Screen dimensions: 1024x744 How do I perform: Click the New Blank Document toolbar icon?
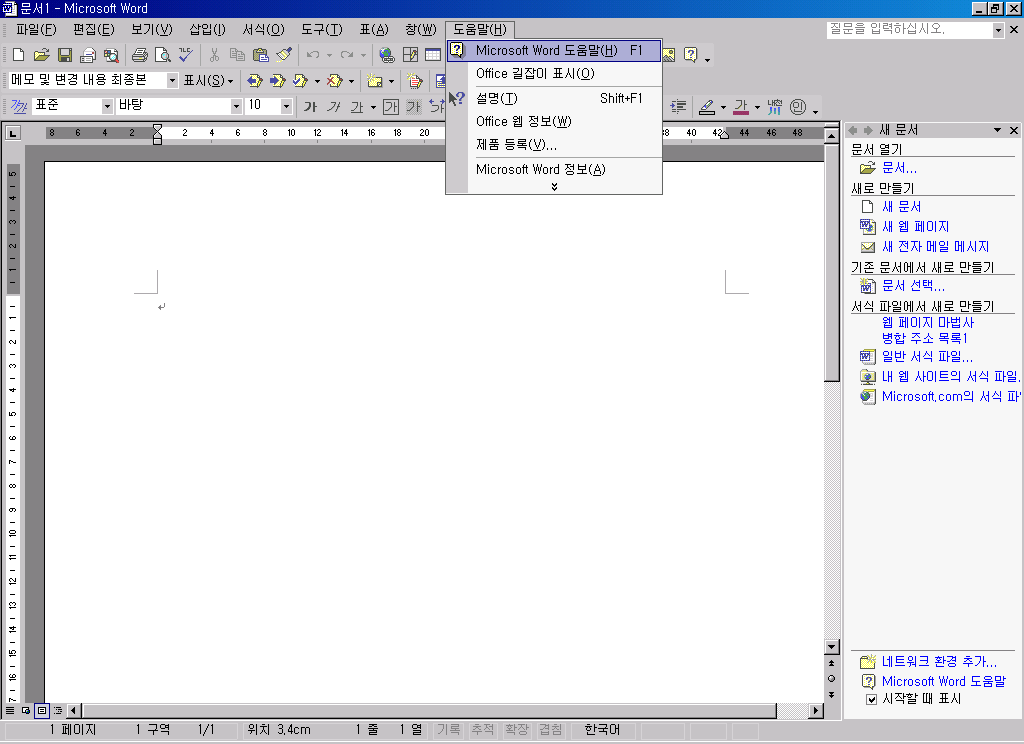pos(19,55)
